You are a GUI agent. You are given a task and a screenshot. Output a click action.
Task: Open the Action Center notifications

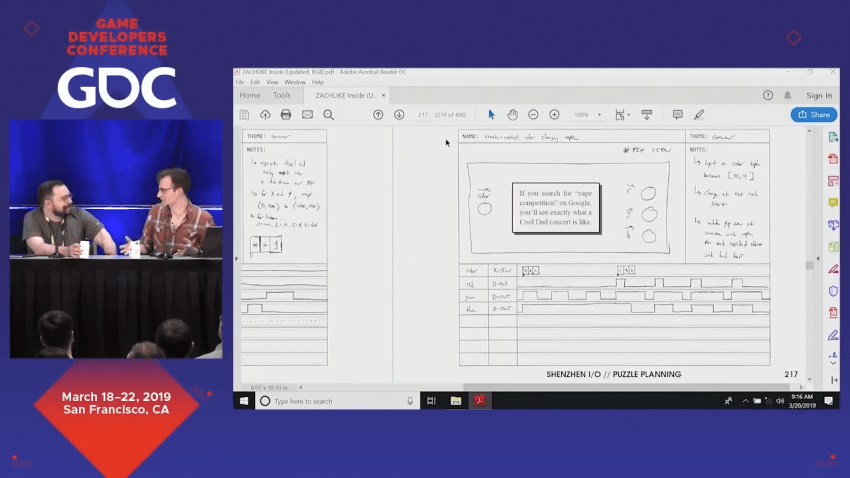click(828, 401)
